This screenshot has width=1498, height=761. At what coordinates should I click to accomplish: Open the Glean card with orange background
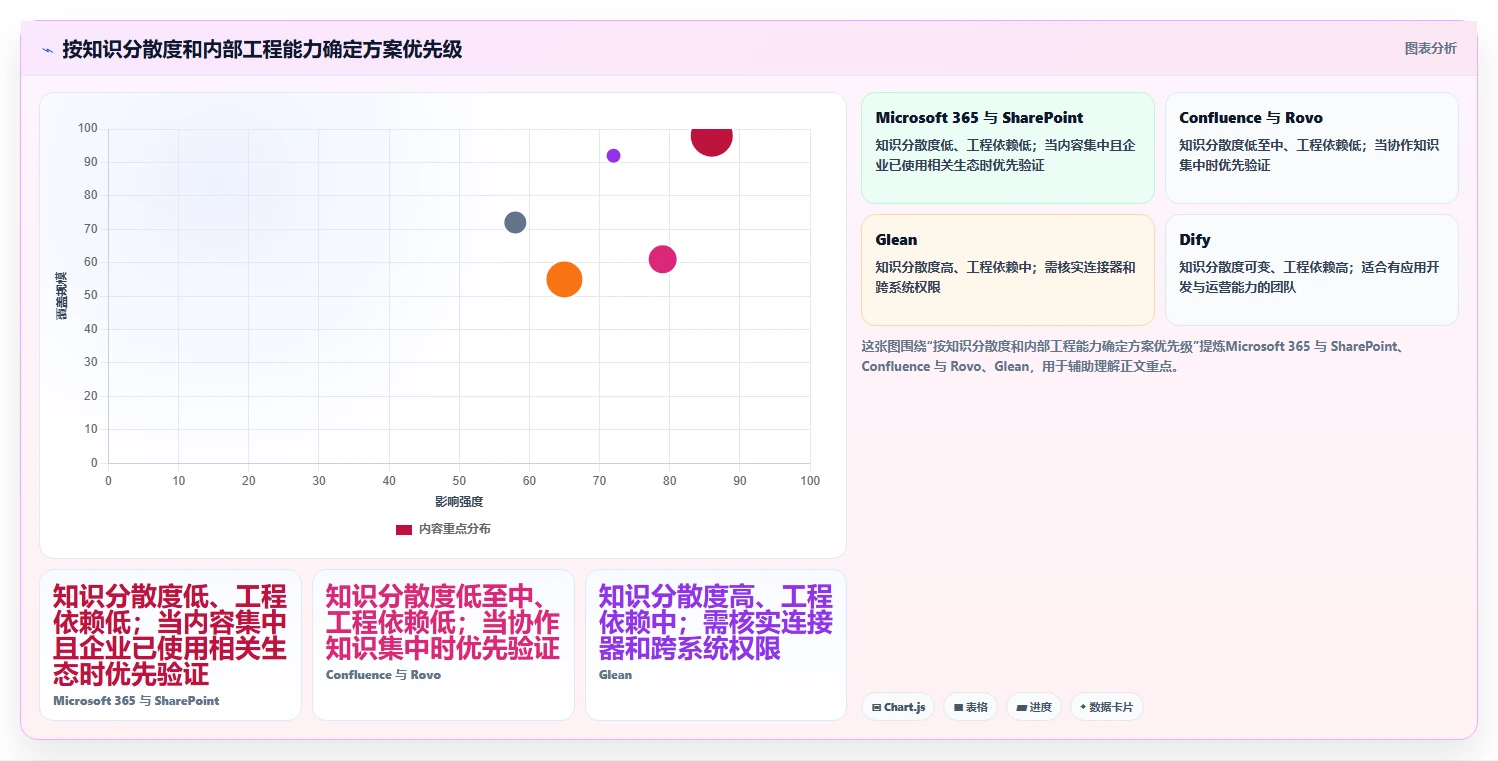pos(1007,270)
